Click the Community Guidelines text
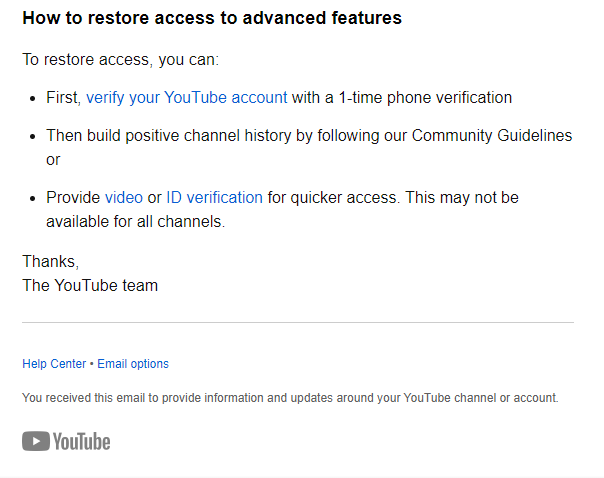604x478 pixels. pyautogui.click(x=492, y=136)
